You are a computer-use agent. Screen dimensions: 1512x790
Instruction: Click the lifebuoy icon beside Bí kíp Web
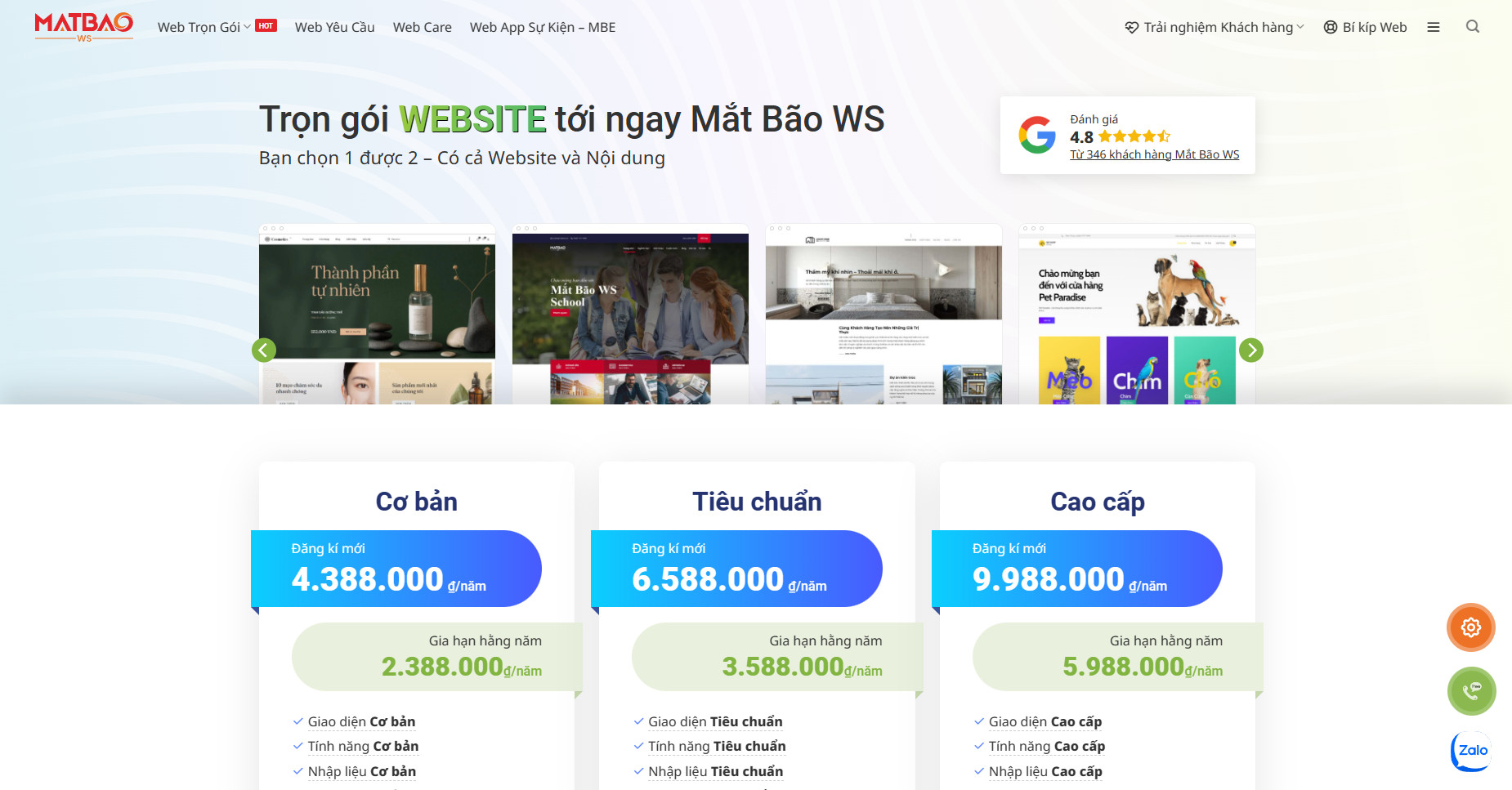1331,27
